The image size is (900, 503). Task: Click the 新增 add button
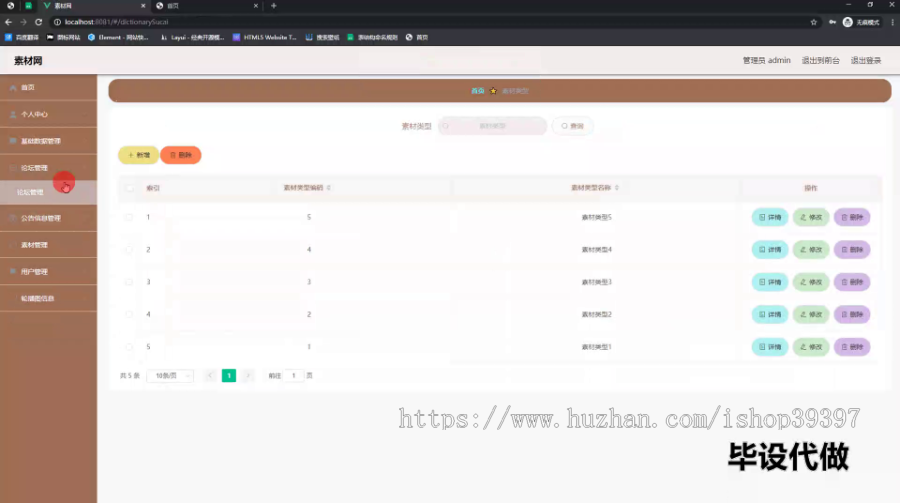[138, 155]
